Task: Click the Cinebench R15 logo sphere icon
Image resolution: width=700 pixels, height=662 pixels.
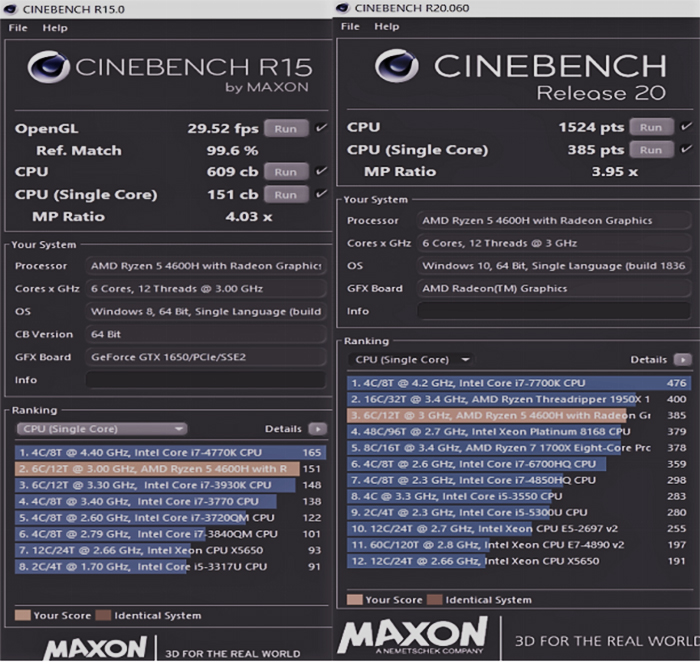Action: 49,67
